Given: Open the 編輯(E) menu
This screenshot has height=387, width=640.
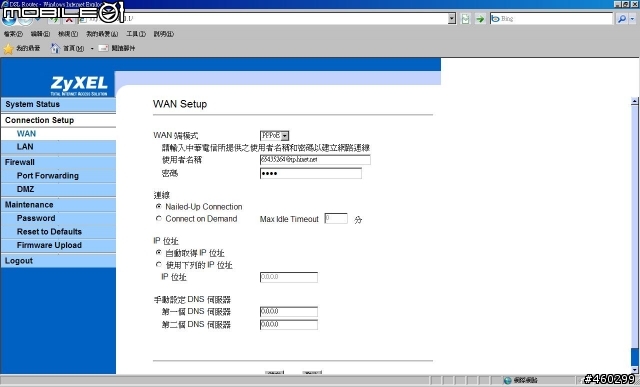Looking at the screenshot, I should click(40, 34).
